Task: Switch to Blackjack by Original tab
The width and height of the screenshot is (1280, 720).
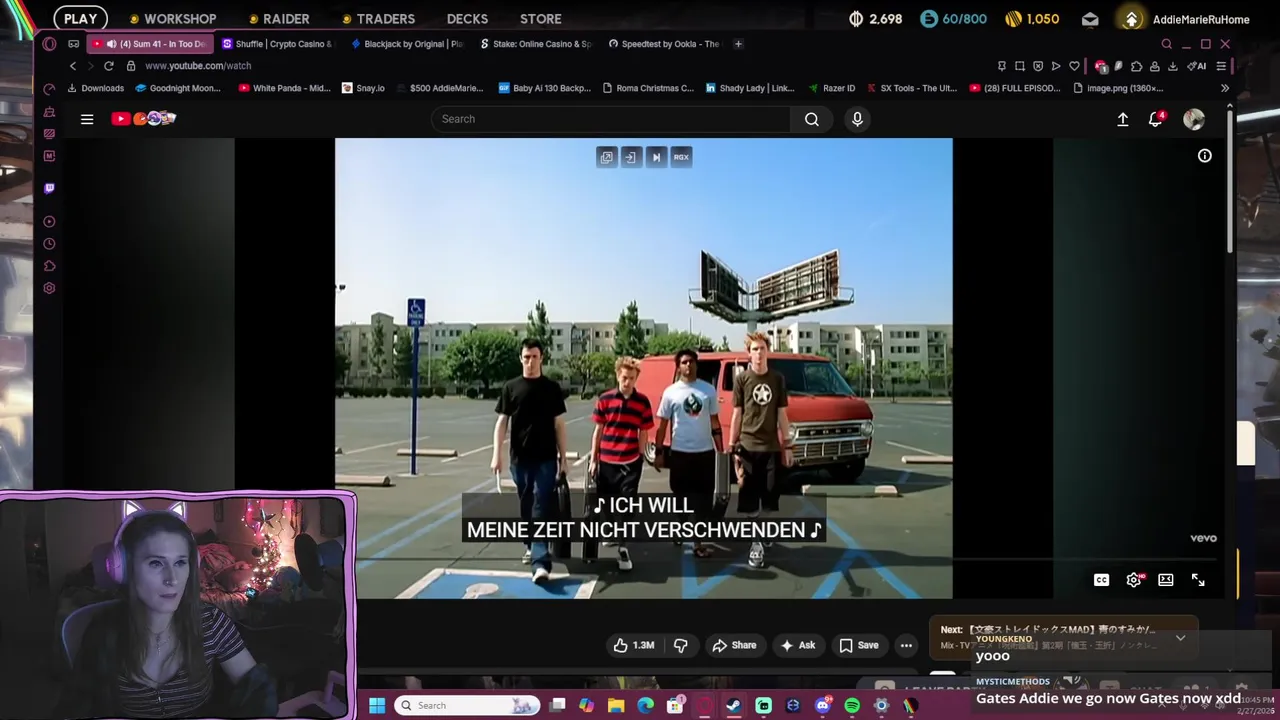Action: click(407, 44)
